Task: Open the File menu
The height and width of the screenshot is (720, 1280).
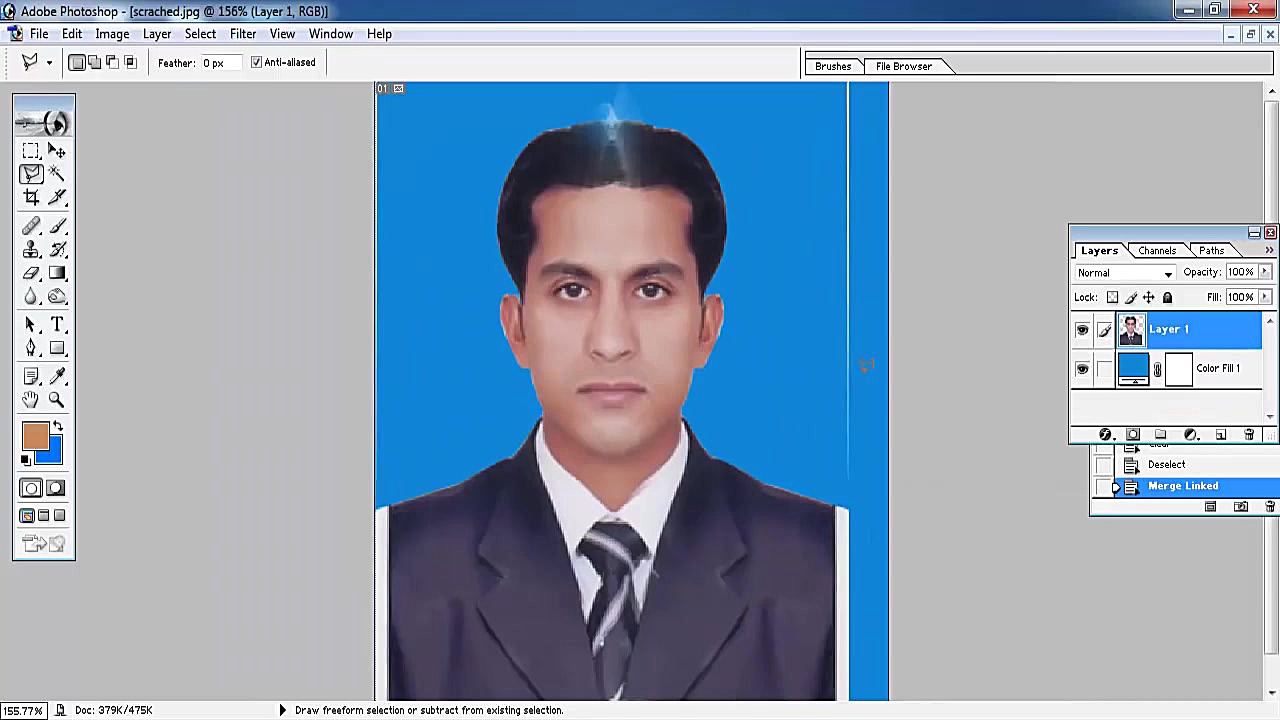Action: (39, 34)
